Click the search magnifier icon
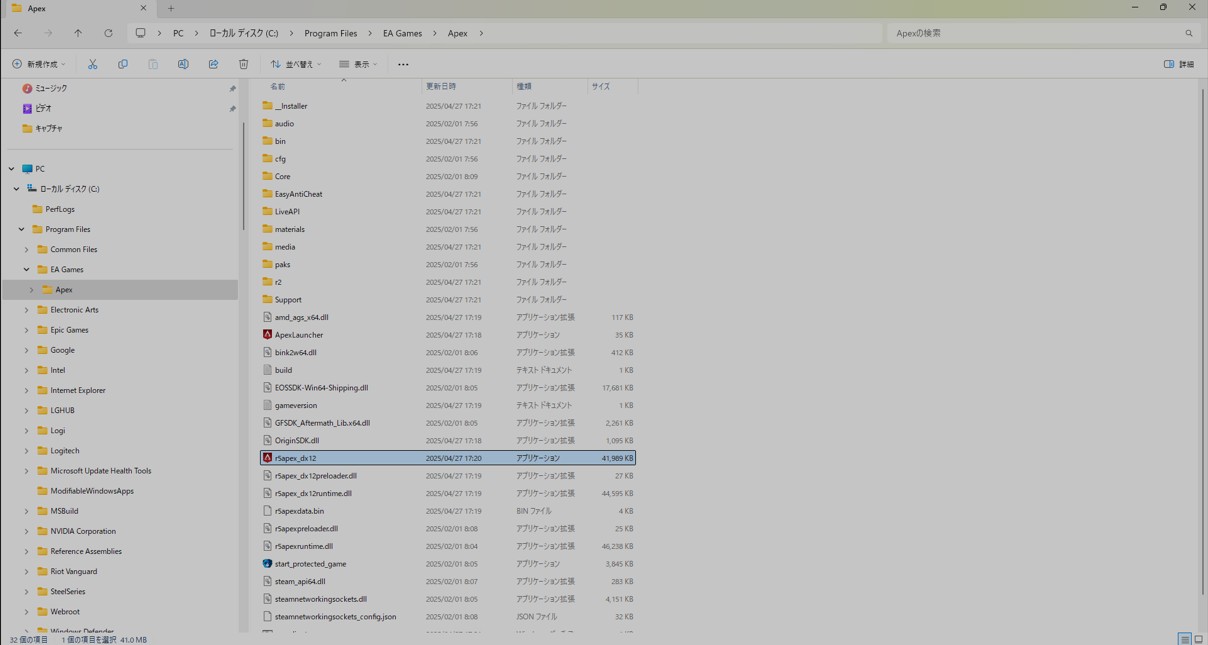The width and height of the screenshot is (1208, 645). coord(1189,33)
